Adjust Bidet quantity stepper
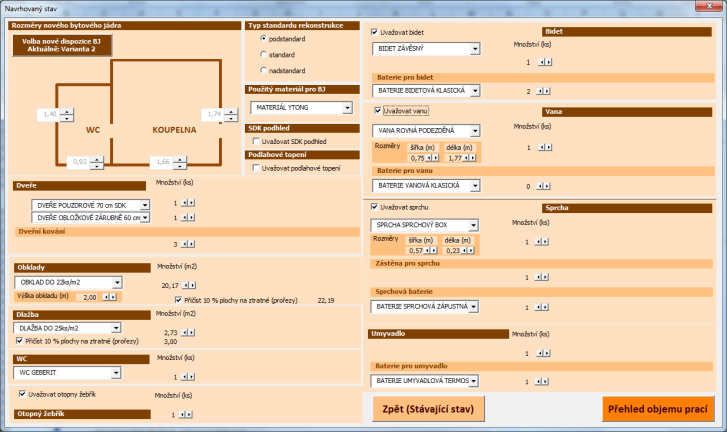 click(545, 62)
